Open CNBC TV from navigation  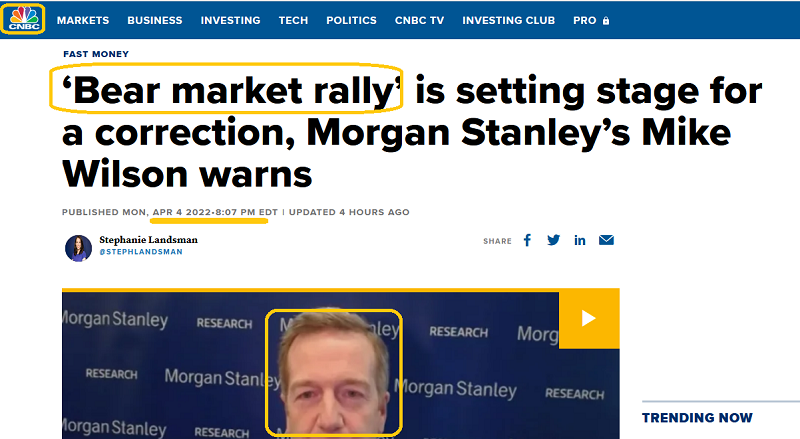(419, 20)
